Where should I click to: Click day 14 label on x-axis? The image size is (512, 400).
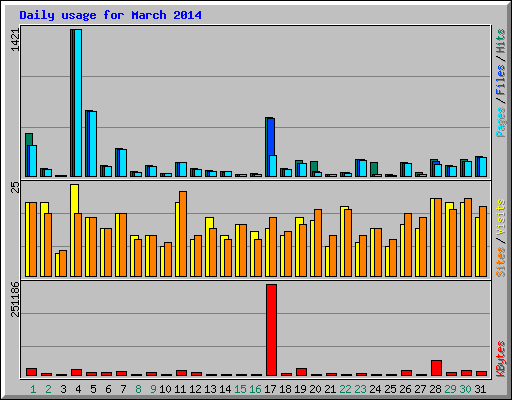(225, 389)
